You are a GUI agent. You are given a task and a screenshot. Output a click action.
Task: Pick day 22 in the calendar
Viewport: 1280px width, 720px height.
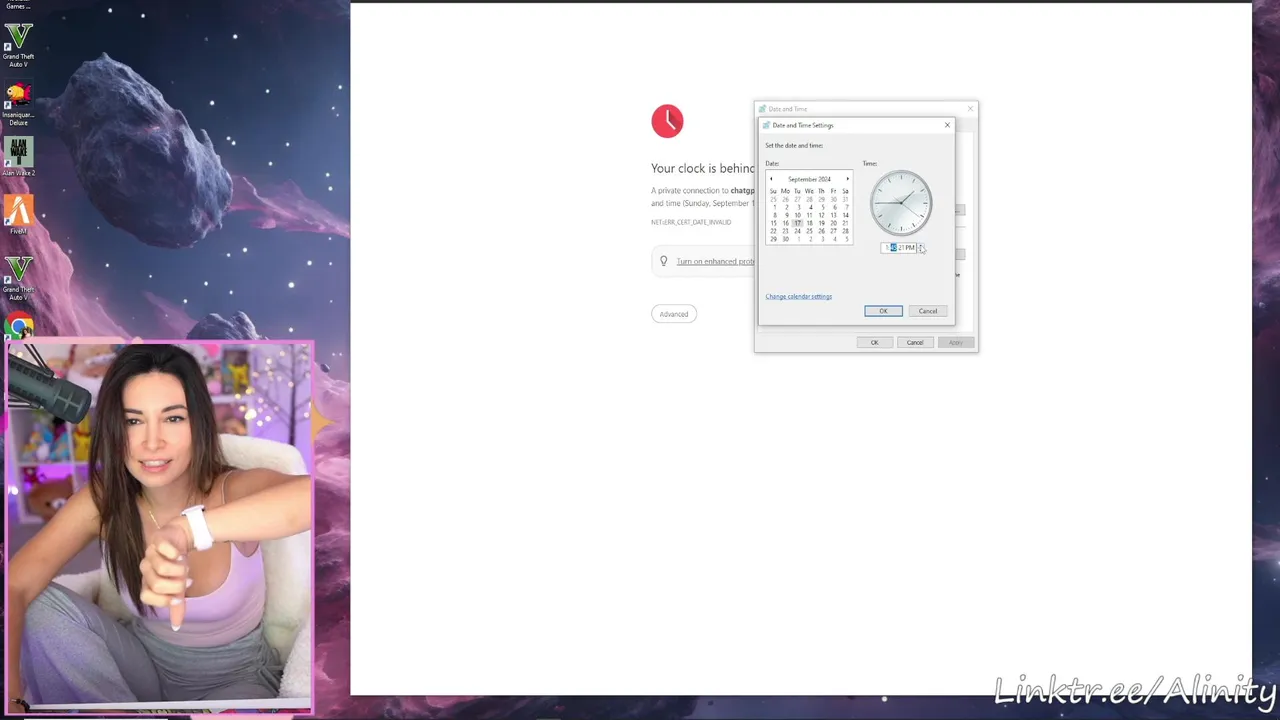(x=773, y=231)
